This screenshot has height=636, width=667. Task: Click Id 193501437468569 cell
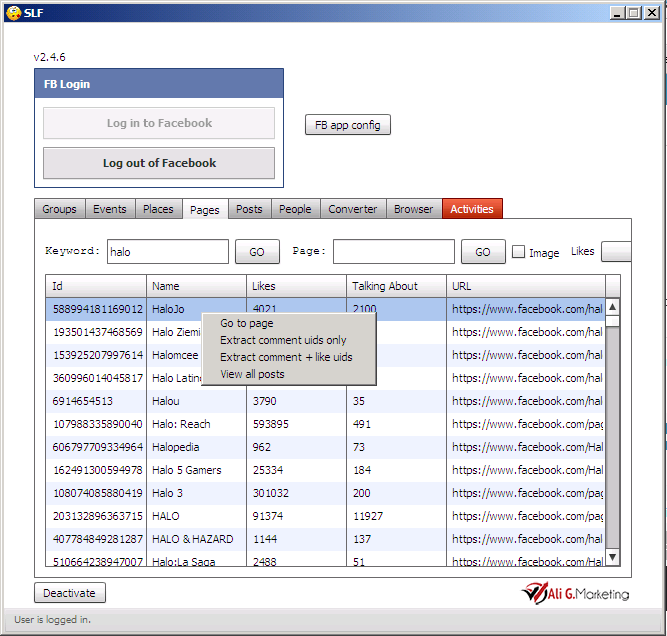97,332
